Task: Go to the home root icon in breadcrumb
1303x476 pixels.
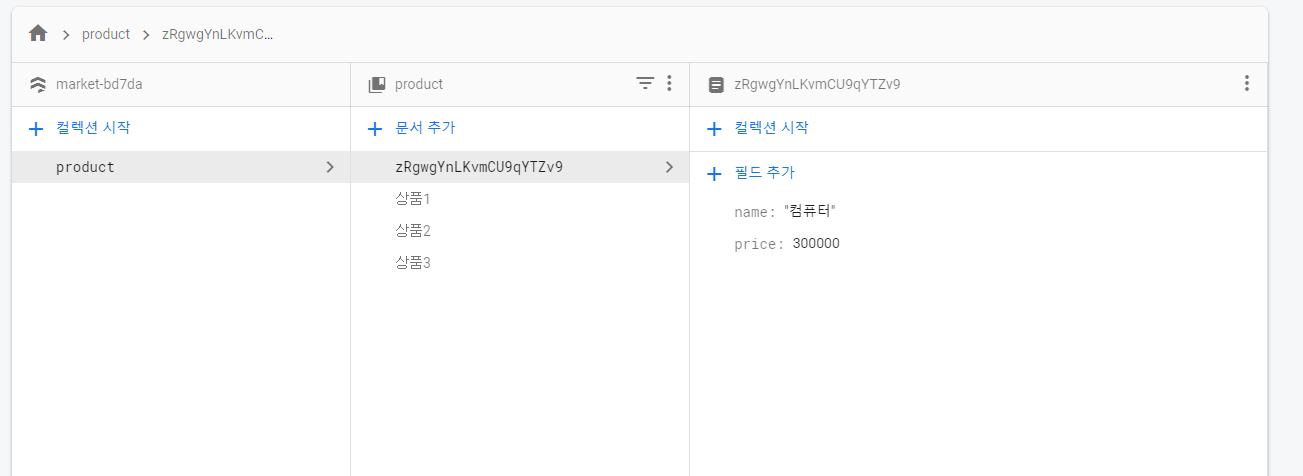Action: click(x=38, y=34)
